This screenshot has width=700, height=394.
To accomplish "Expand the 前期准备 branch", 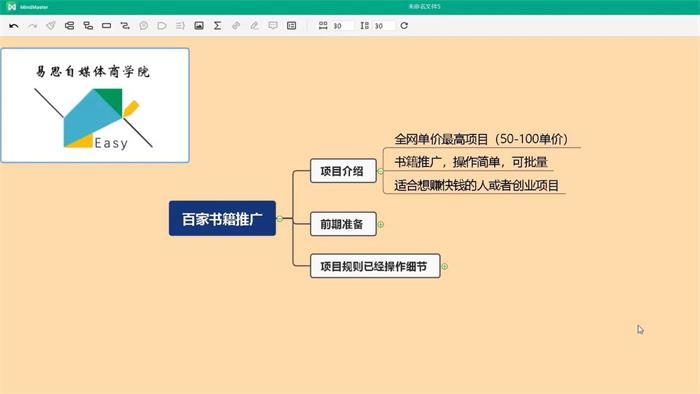I will click(x=380, y=224).
